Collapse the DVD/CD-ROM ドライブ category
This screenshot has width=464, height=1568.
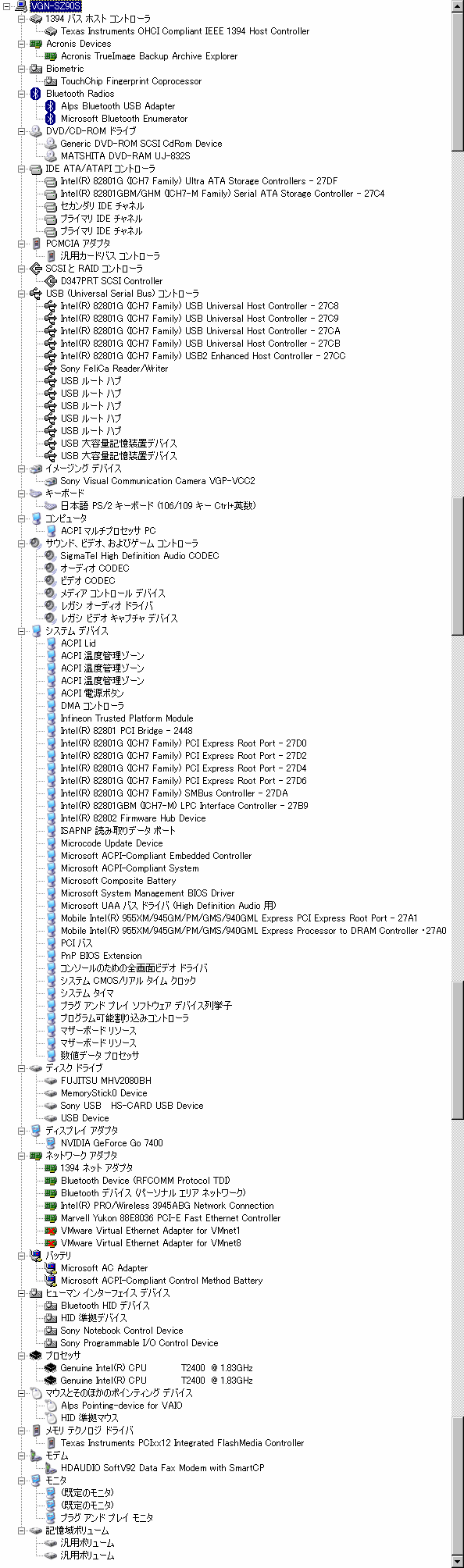pyautogui.click(x=21, y=131)
